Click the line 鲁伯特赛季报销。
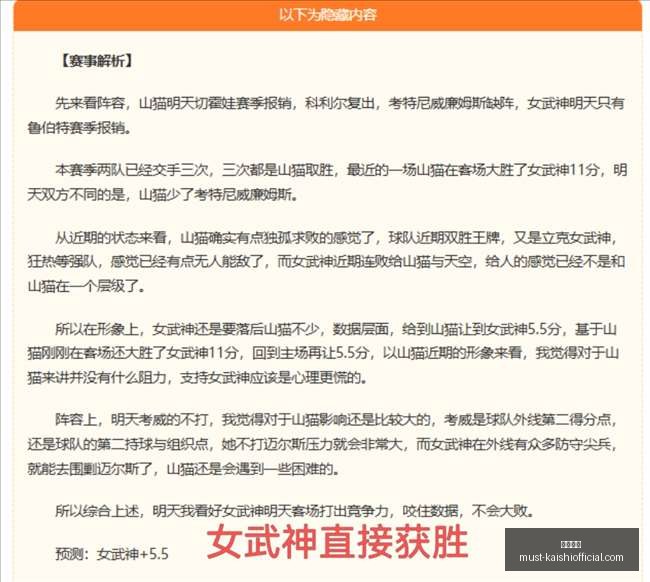Image resolution: width=650 pixels, height=582 pixels. [80, 128]
